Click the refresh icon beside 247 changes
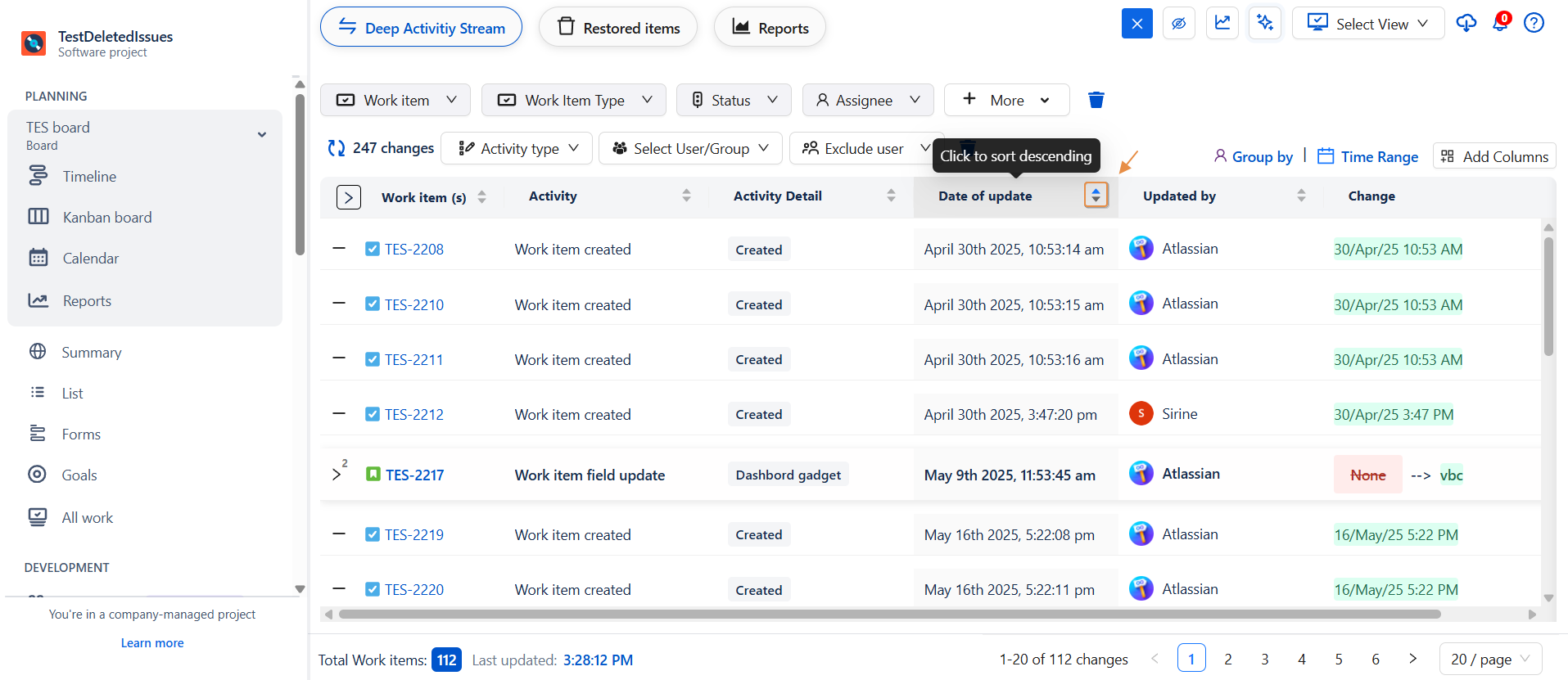Screen dimensions: 1568x680 point(336,148)
